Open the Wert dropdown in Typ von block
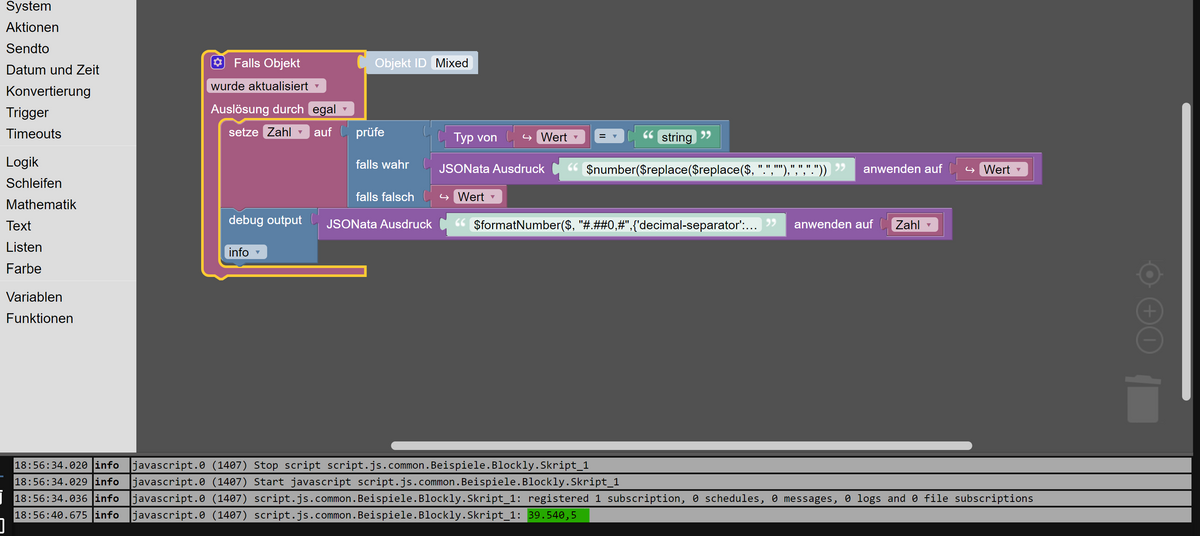The width and height of the screenshot is (1200, 536). pos(559,137)
